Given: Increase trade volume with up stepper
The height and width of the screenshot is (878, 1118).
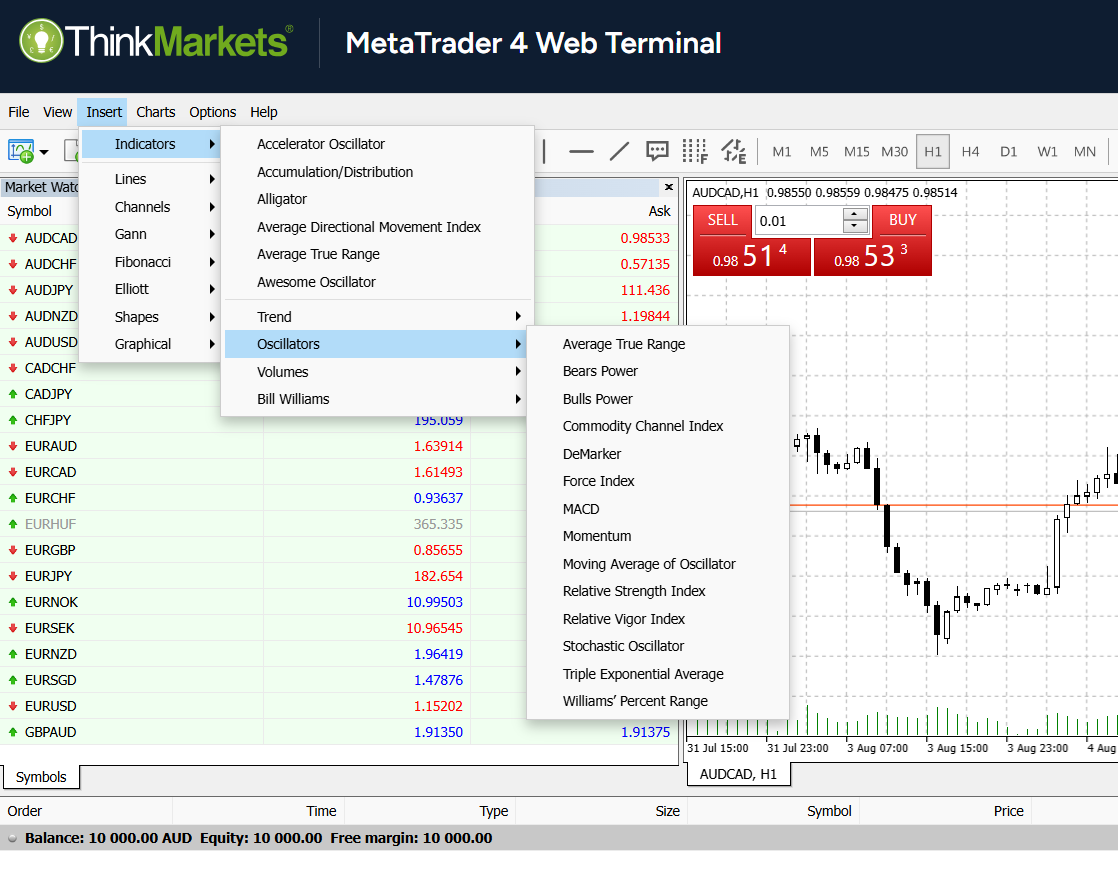Looking at the screenshot, I should click(854, 213).
